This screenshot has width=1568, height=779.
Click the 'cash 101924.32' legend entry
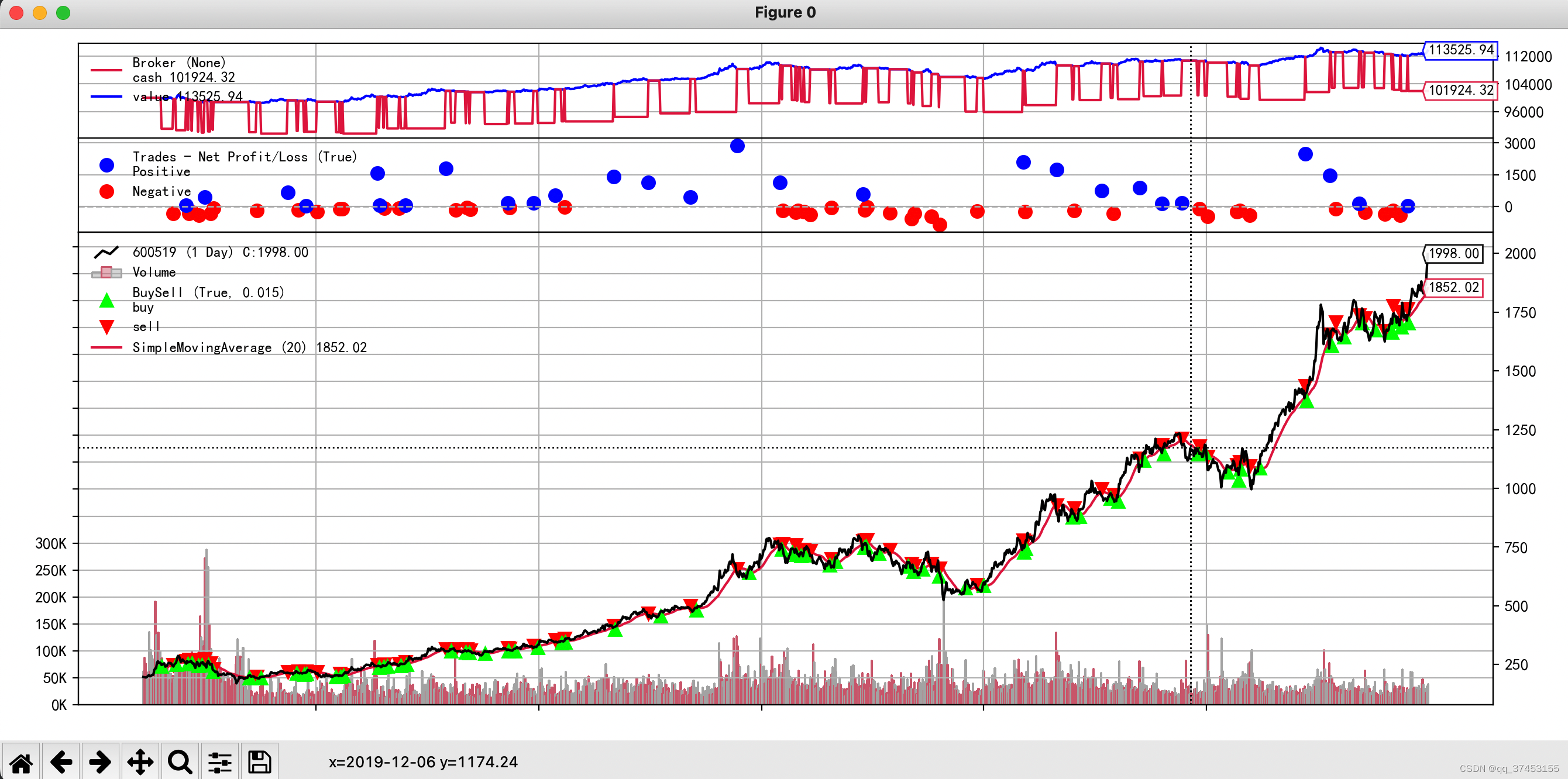[183, 77]
